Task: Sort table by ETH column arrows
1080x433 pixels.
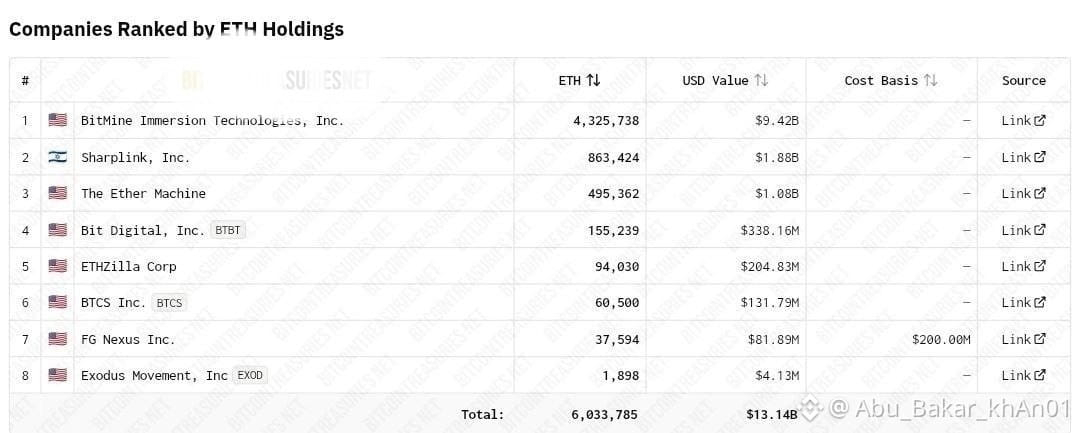Action: tap(593, 81)
